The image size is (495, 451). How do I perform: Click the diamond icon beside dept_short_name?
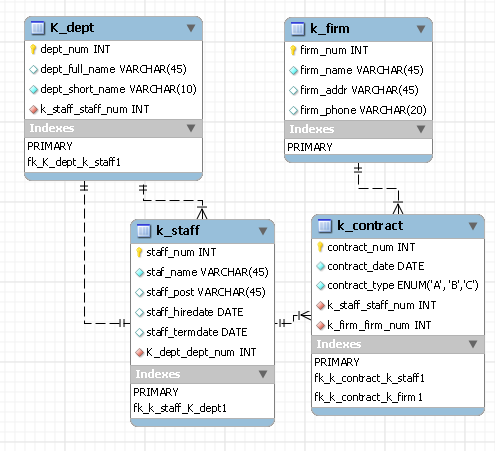point(33,89)
